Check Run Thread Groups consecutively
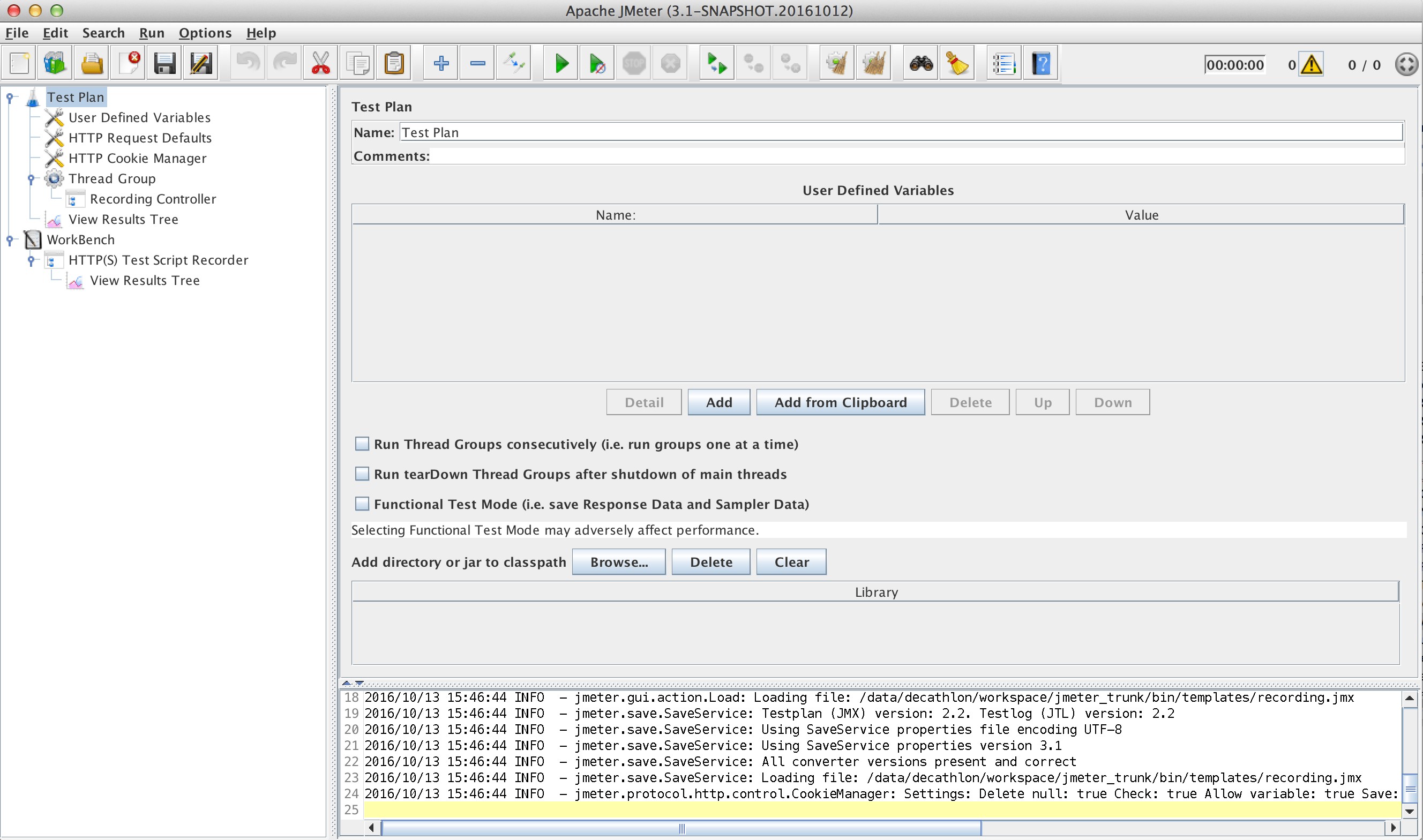The height and width of the screenshot is (840, 1423). coord(362,444)
